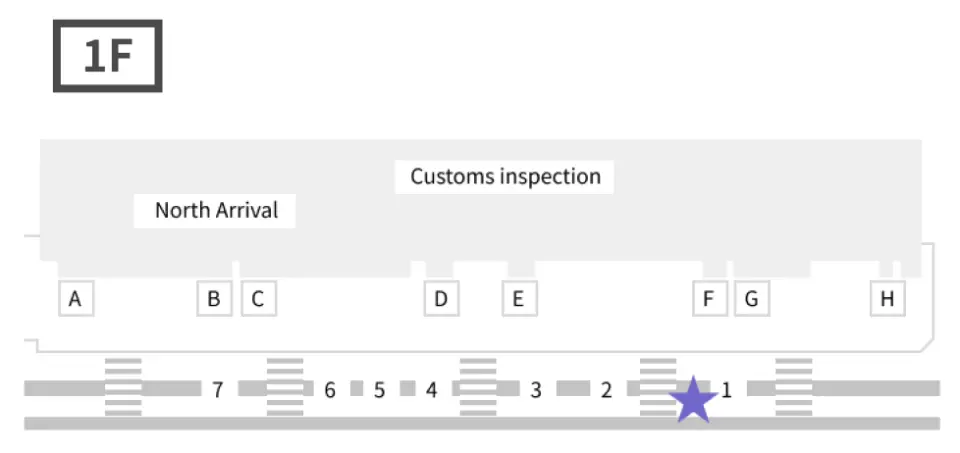The image size is (960, 453).
Task: Select exit H box
Action: coord(887,298)
